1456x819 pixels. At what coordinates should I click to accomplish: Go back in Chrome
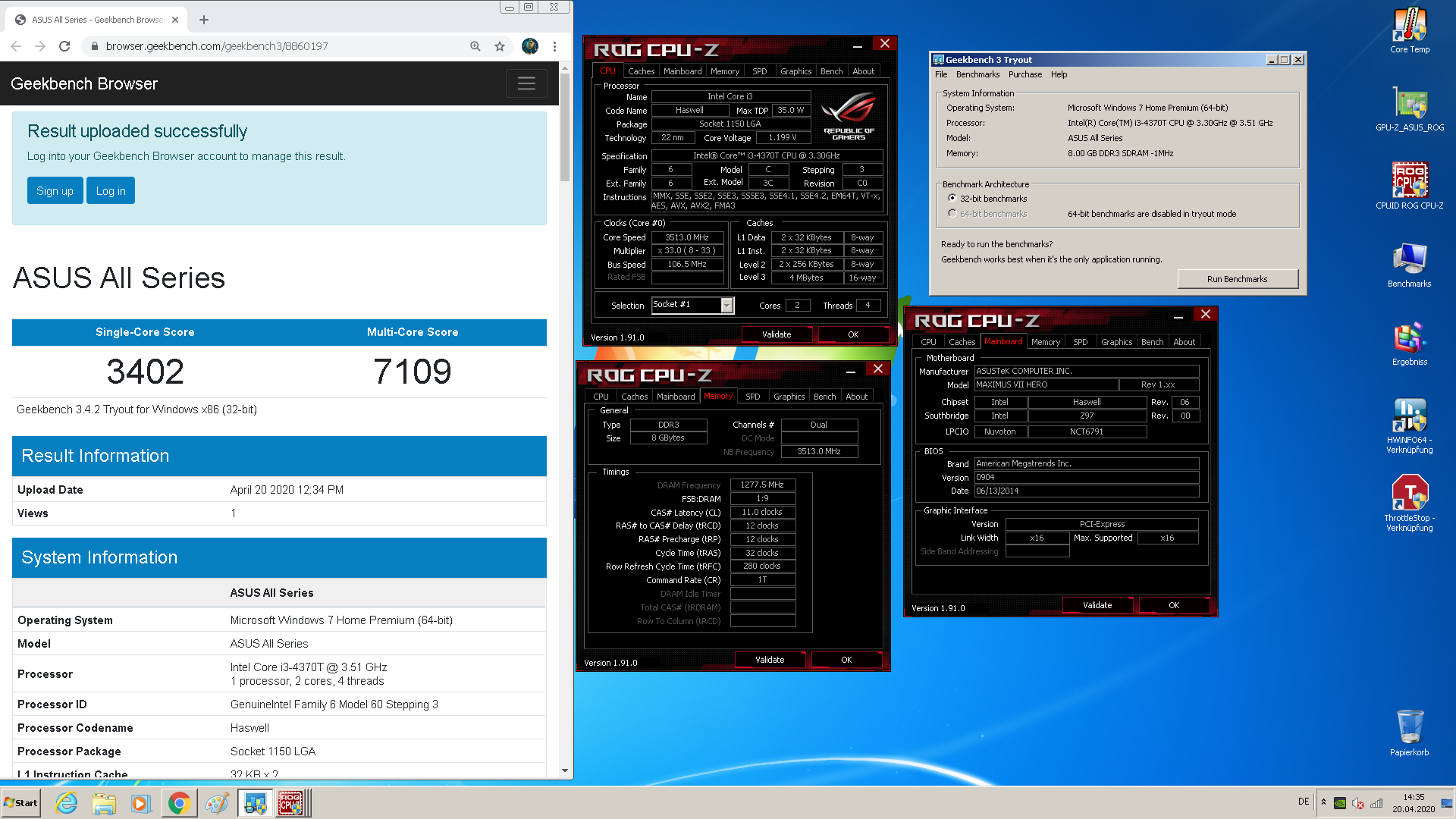pos(16,46)
